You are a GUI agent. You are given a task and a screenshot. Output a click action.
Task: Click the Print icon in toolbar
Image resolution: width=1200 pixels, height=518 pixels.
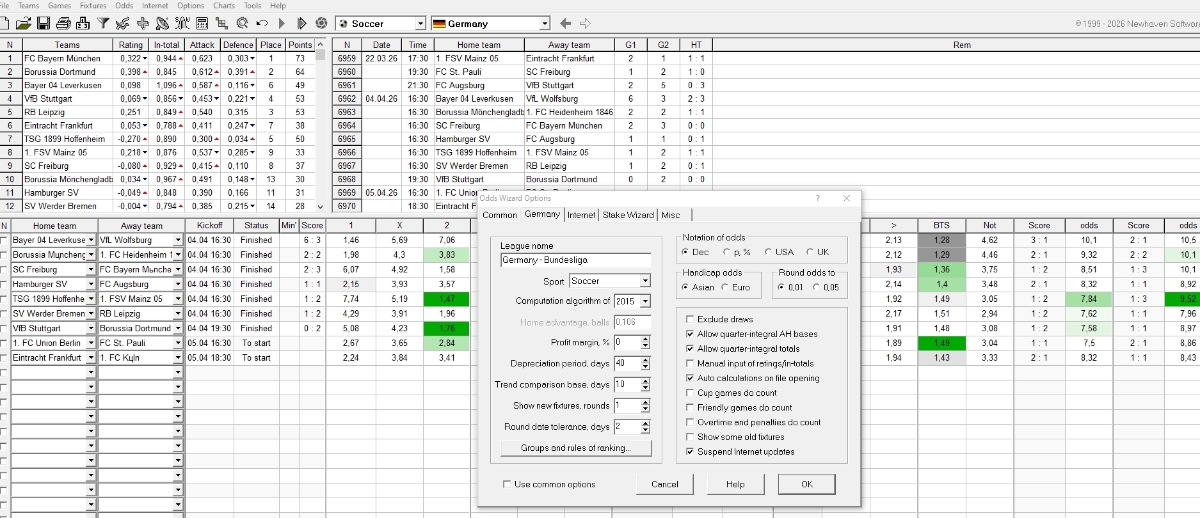click(63, 23)
